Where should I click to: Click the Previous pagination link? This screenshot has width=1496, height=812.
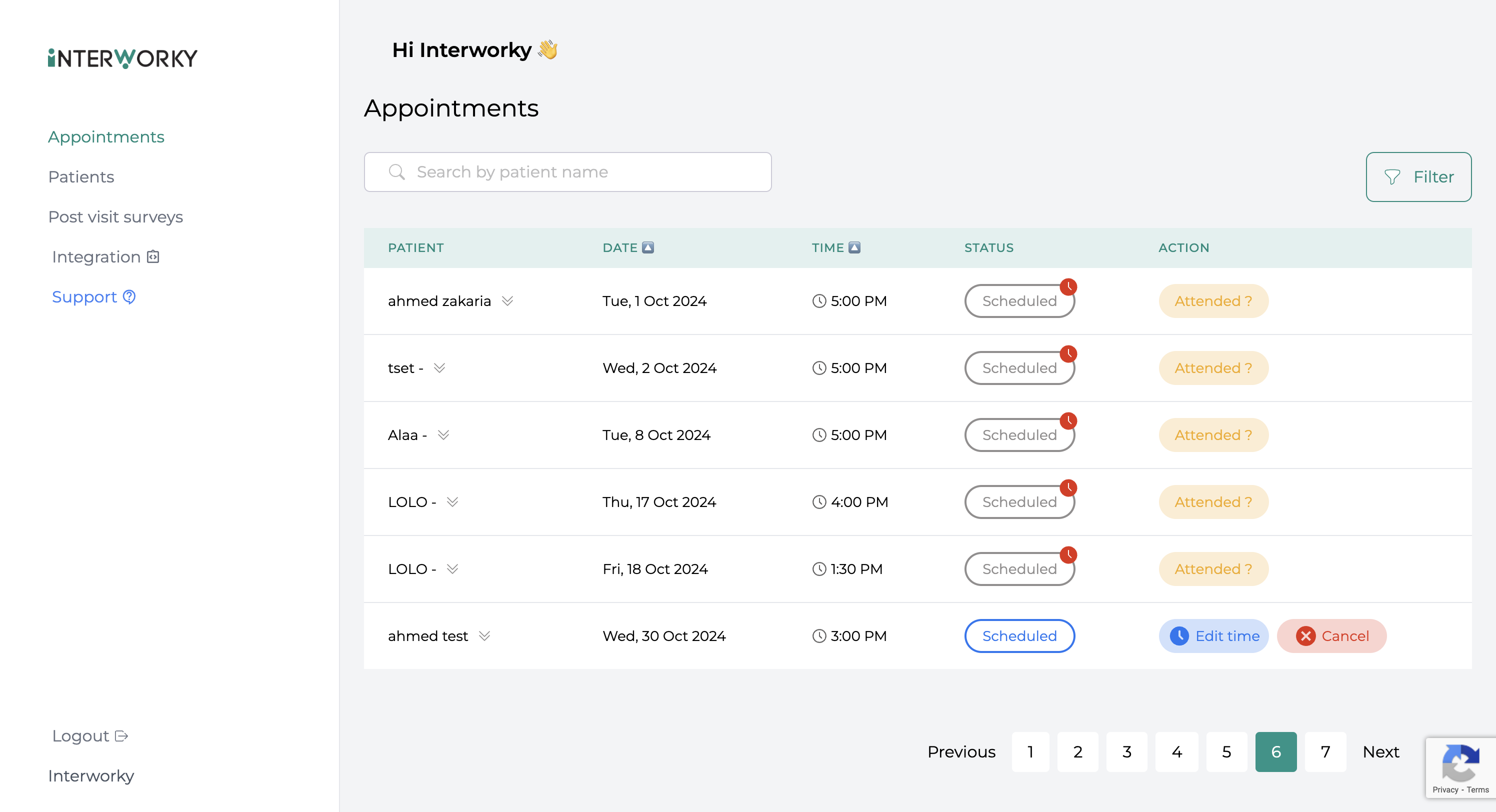[961, 751]
